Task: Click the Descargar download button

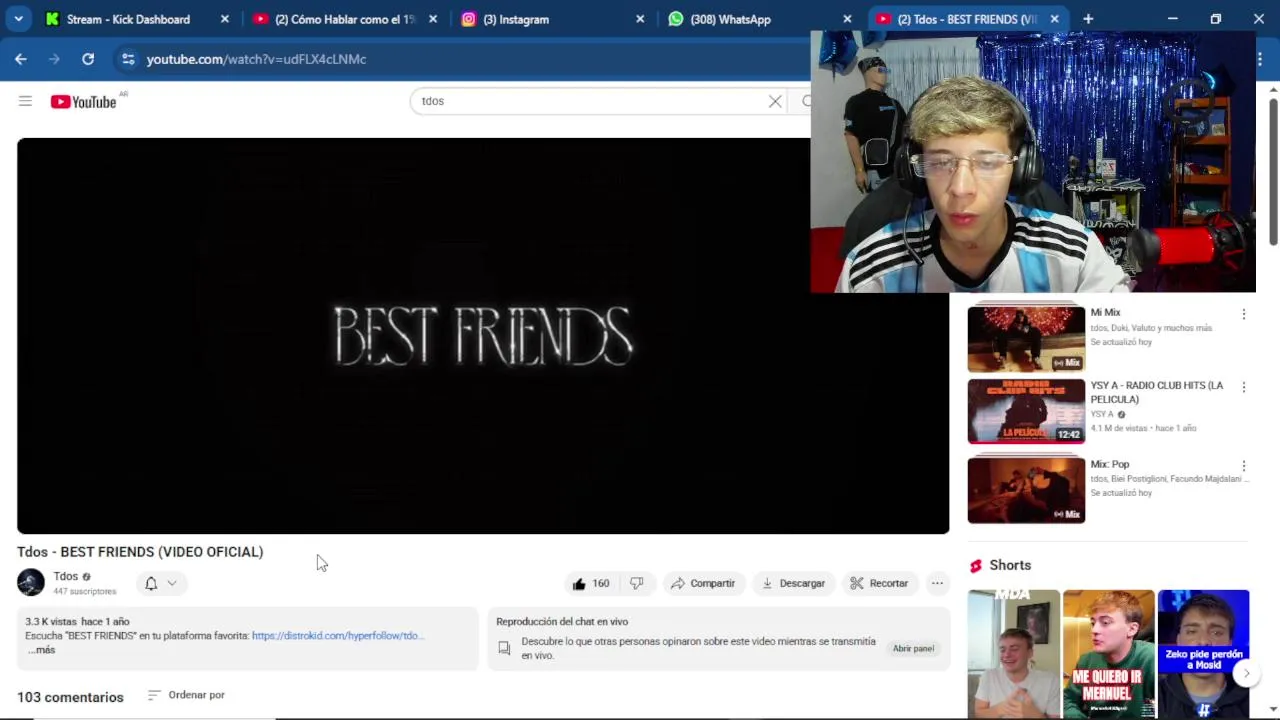Action: pos(793,583)
